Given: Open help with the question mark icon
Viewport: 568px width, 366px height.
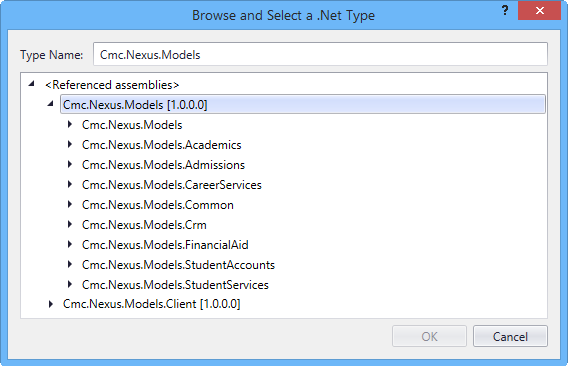Looking at the screenshot, I should (x=505, y=11).
